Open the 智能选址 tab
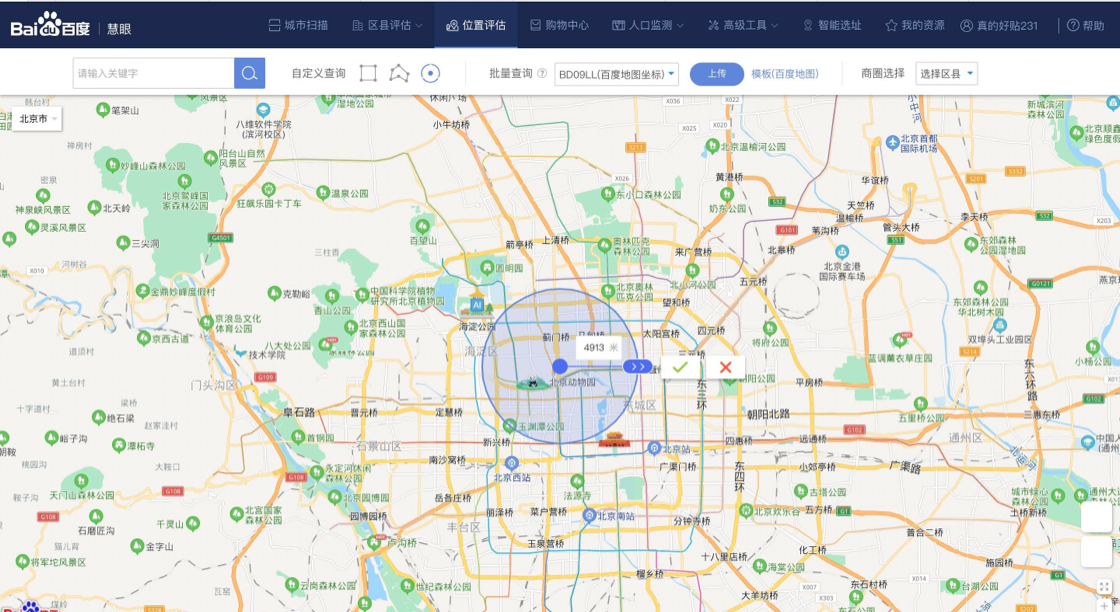The width and height of the screenshot is (1120, 612). (x=831, y=25)
